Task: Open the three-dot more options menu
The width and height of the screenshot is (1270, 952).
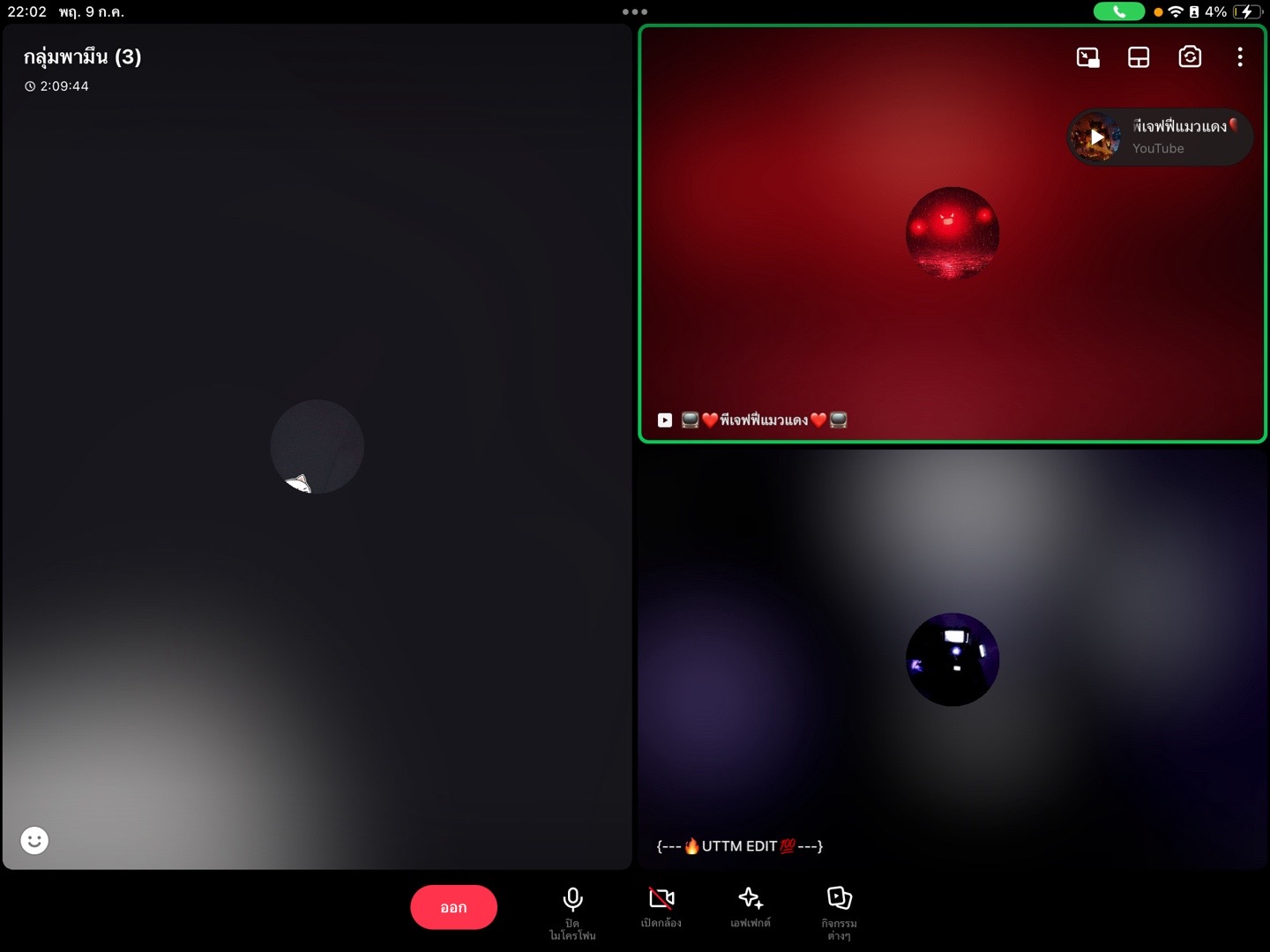Action: point(1240,57)
